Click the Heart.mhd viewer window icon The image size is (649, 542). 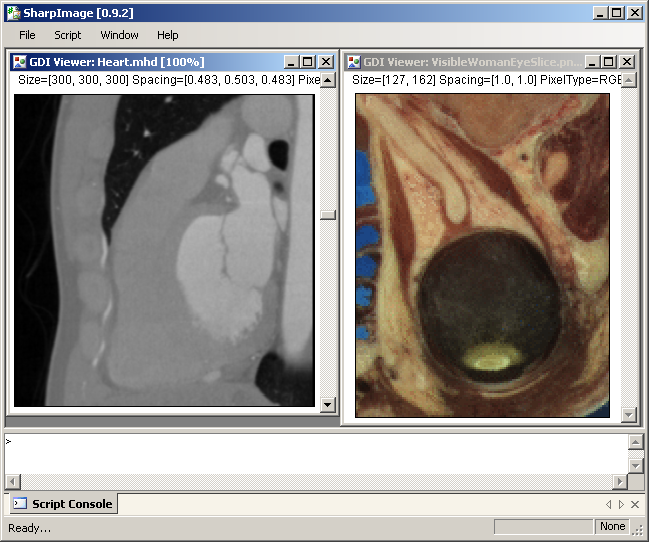point(20,62)
